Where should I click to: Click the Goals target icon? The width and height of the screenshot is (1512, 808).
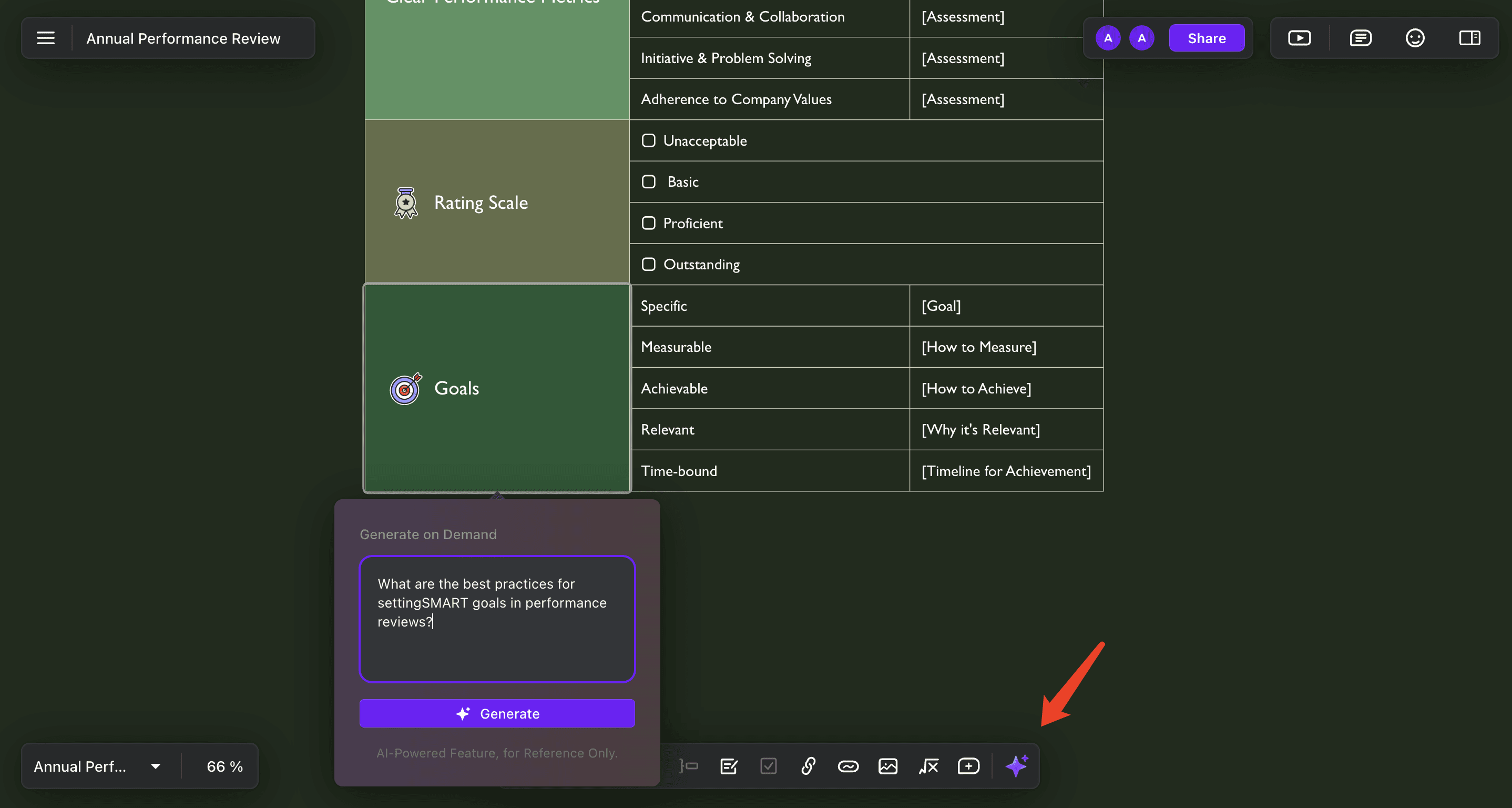pyautogui.click(x=405, y=388)
